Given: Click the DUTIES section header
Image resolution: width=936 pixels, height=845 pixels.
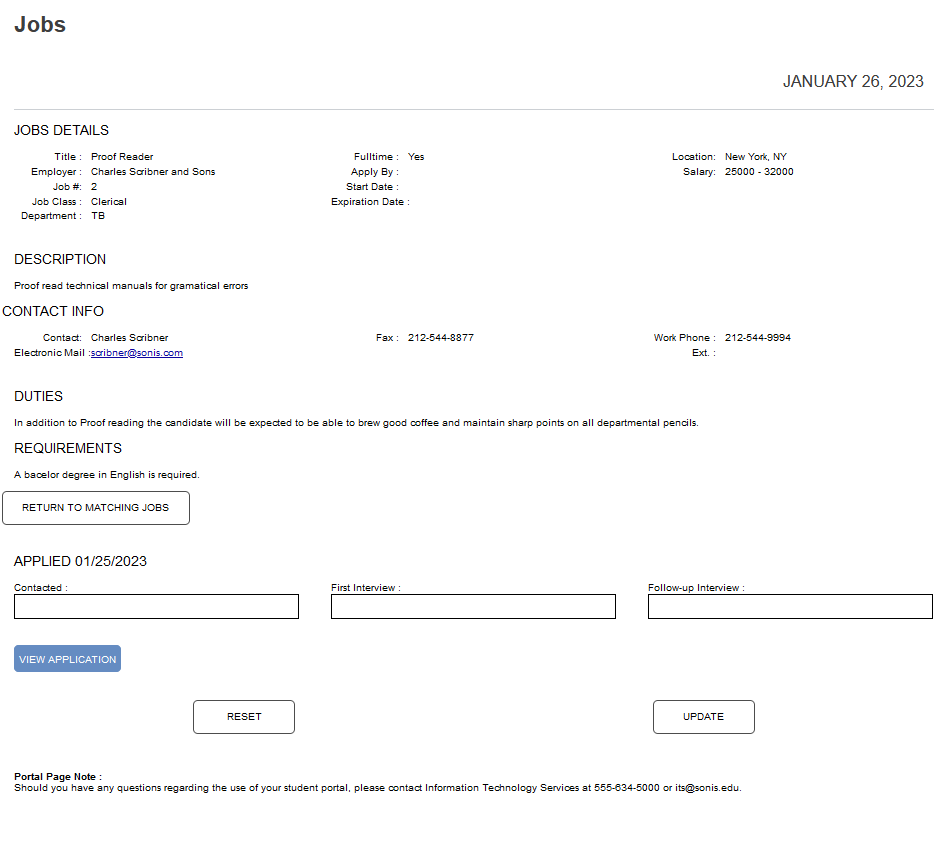Looking at the screenshot, I should tap(36, 396).
